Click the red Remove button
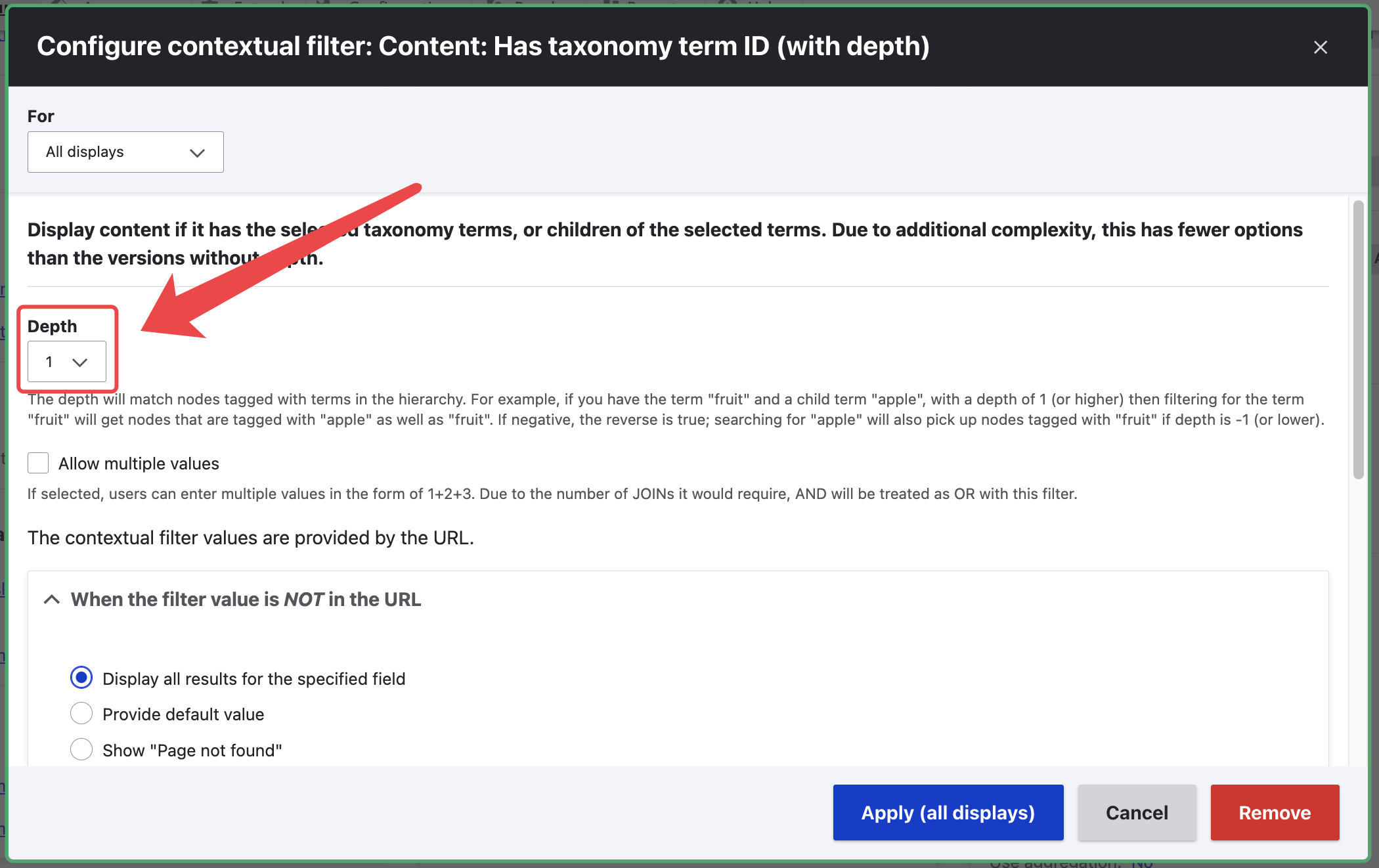The image size is (1379, 868). [x=1274, y=812]
